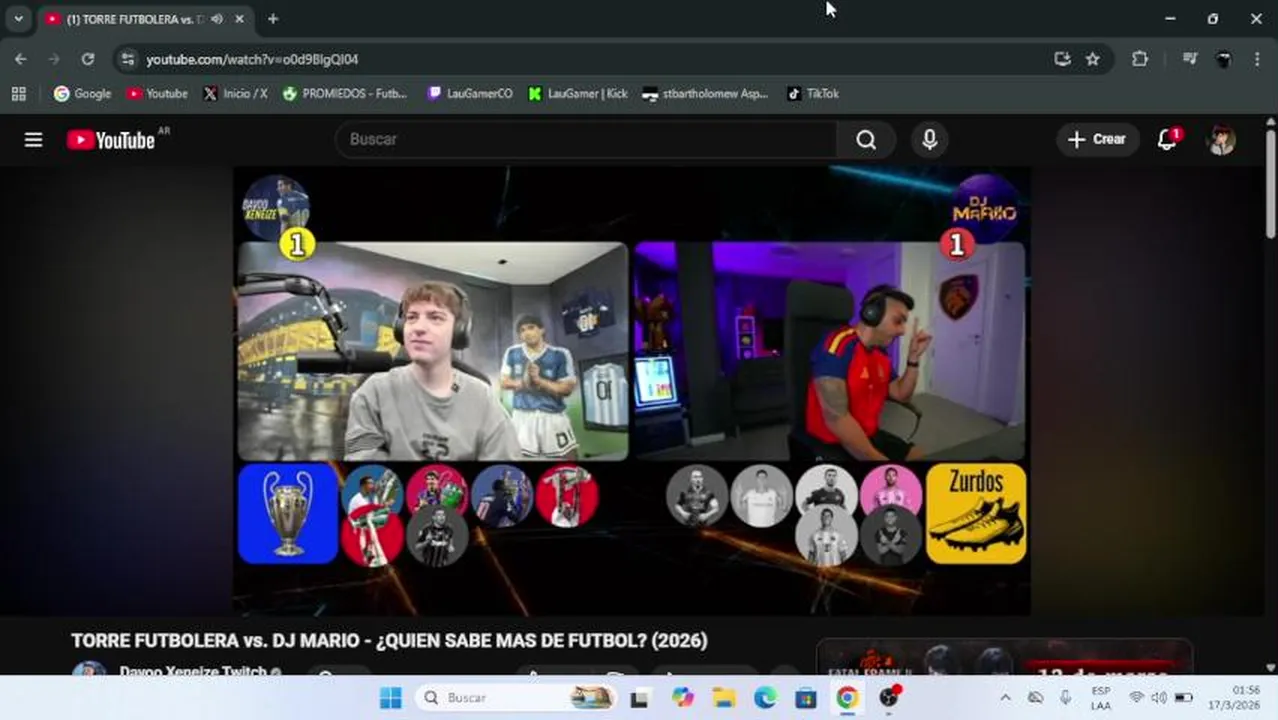Mute tab via speaker icon
The width and height of the screenshot is (1278, 720).
(217, 19)
